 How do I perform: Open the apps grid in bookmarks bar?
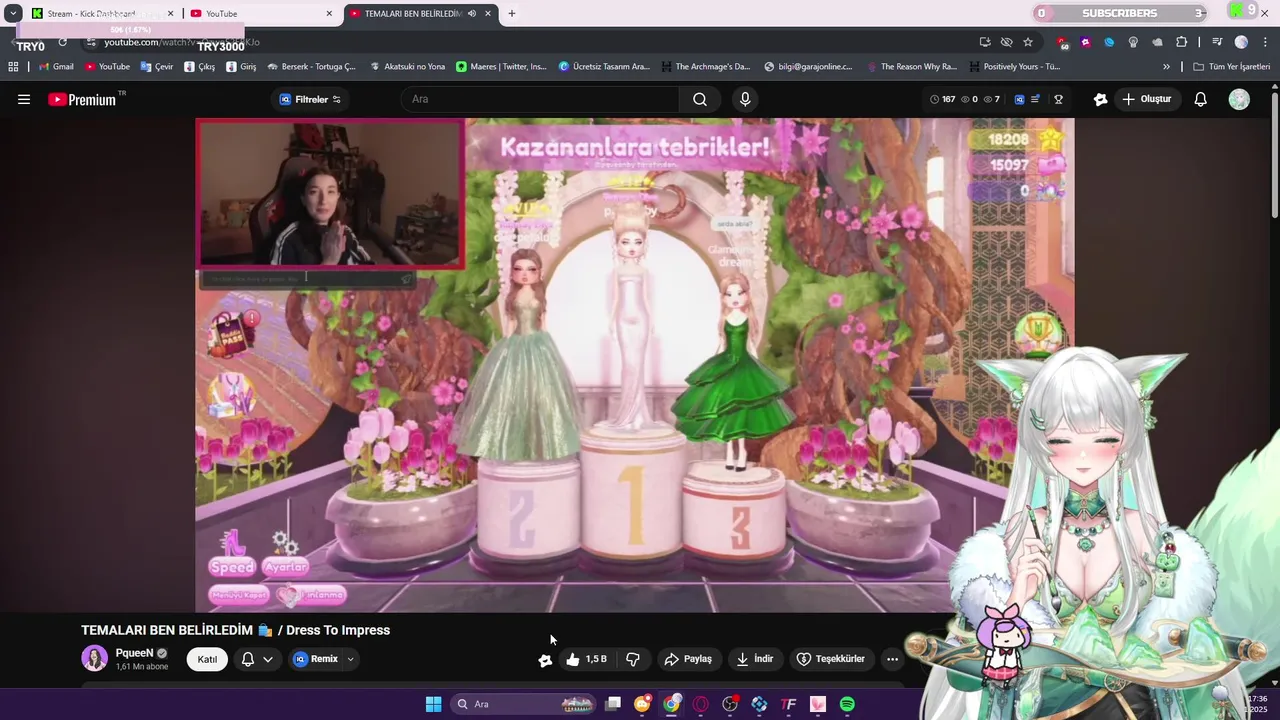pyautogui.click(x=13, y=67)
